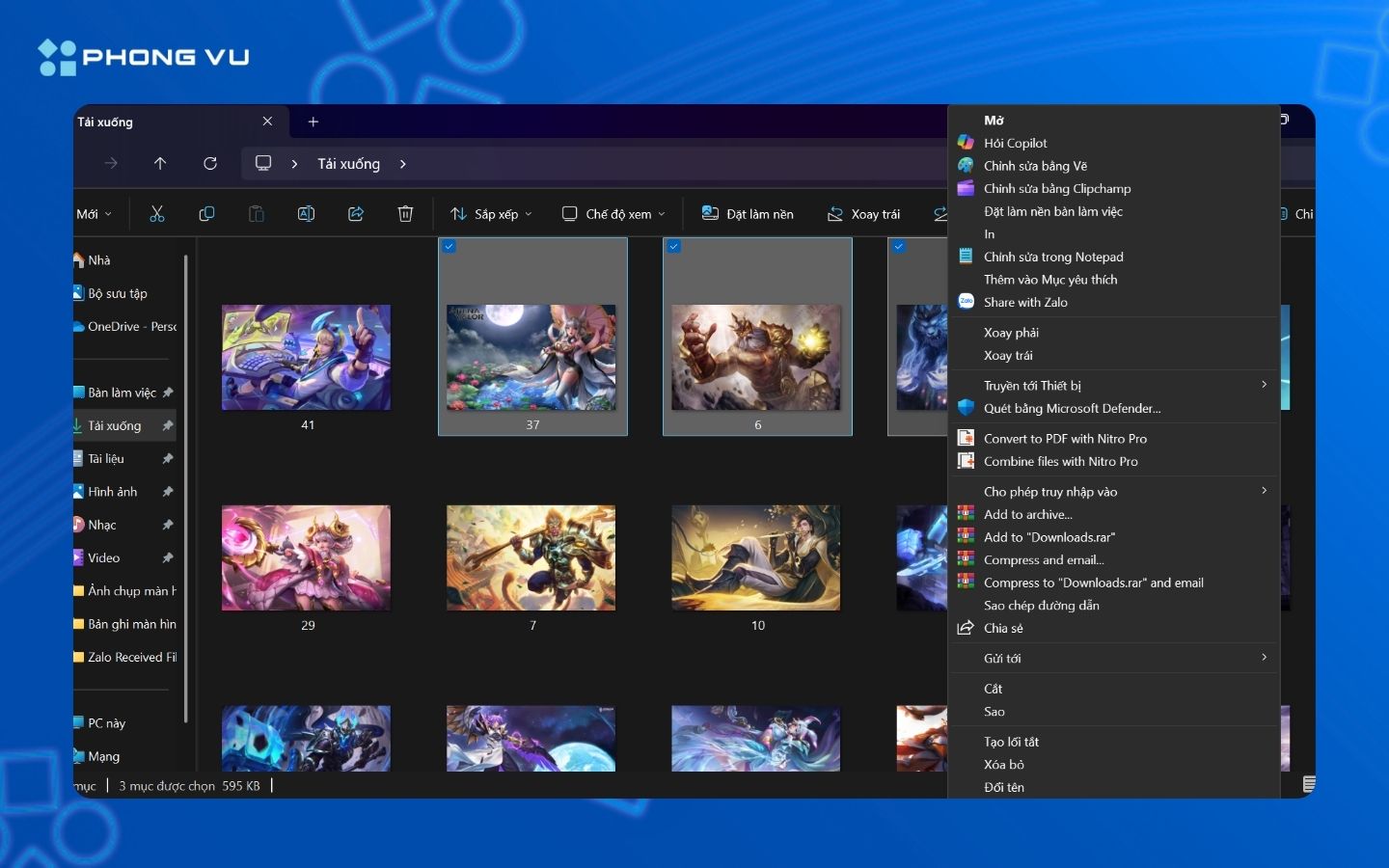Expand the Gửi tới submenu arrow
This screenshot has height=868, width=1389.
(x=1264, y=658)
